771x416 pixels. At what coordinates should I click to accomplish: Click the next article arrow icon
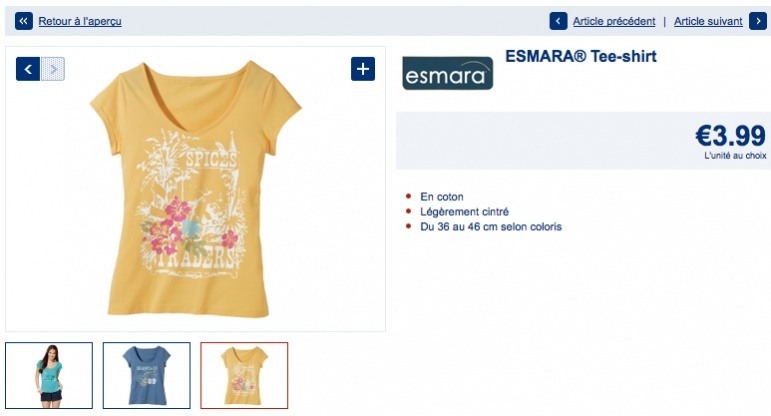pyautogui.click(x=758, y=21)
